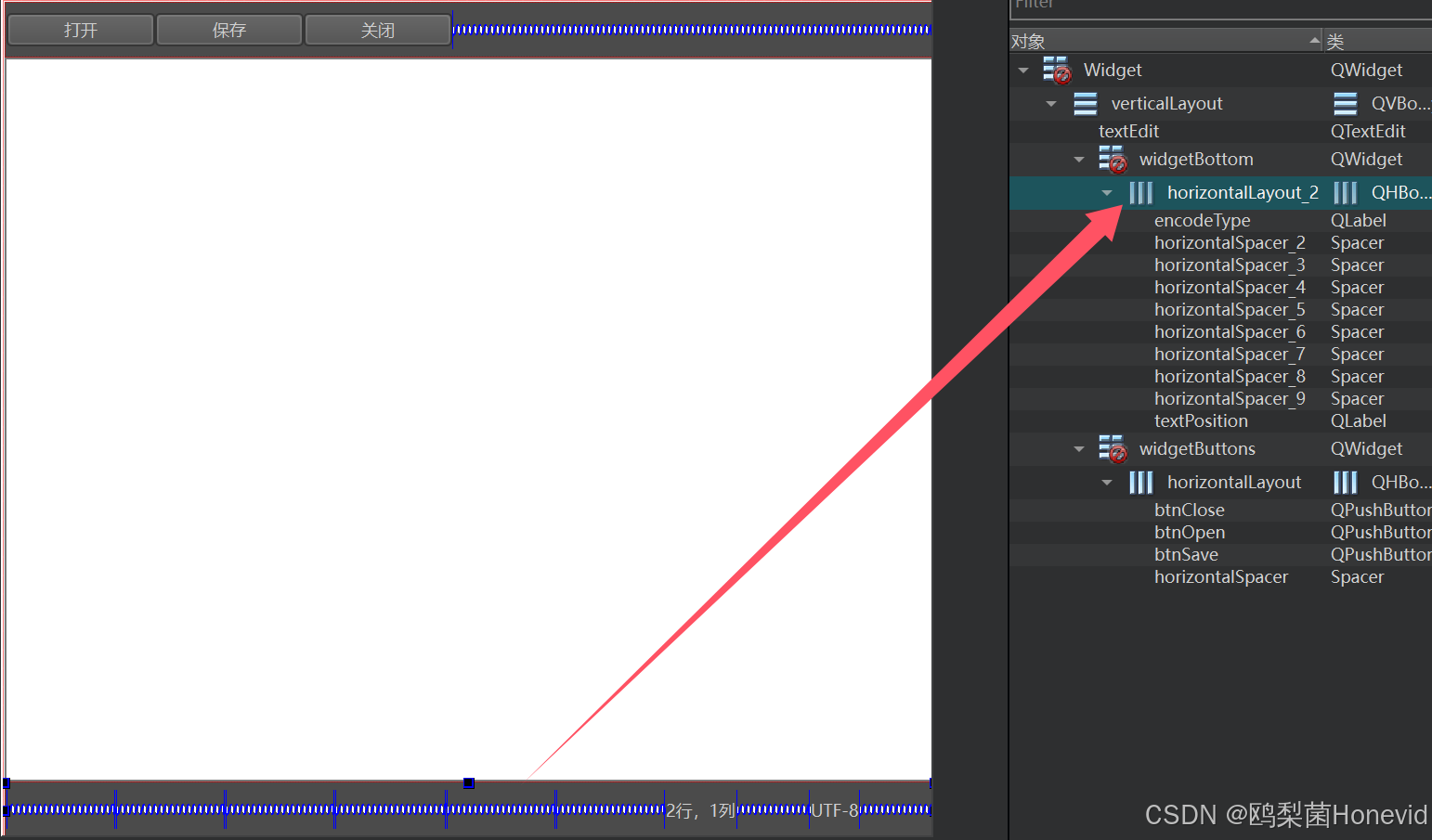
Task: Select horizontalSpacer_4 in the tree
Action: 1230,288
